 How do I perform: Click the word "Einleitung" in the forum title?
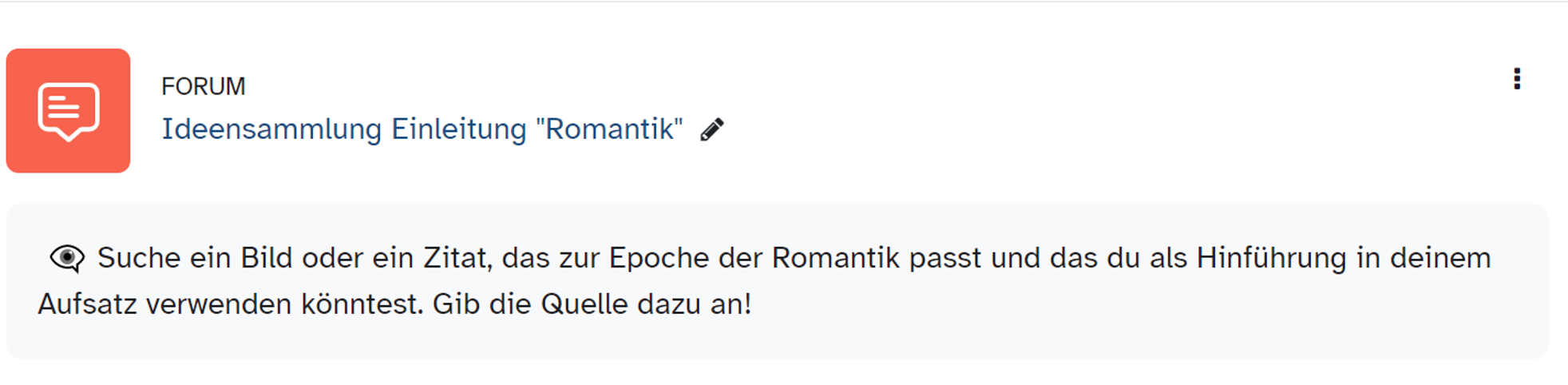[x=458, y=129]
